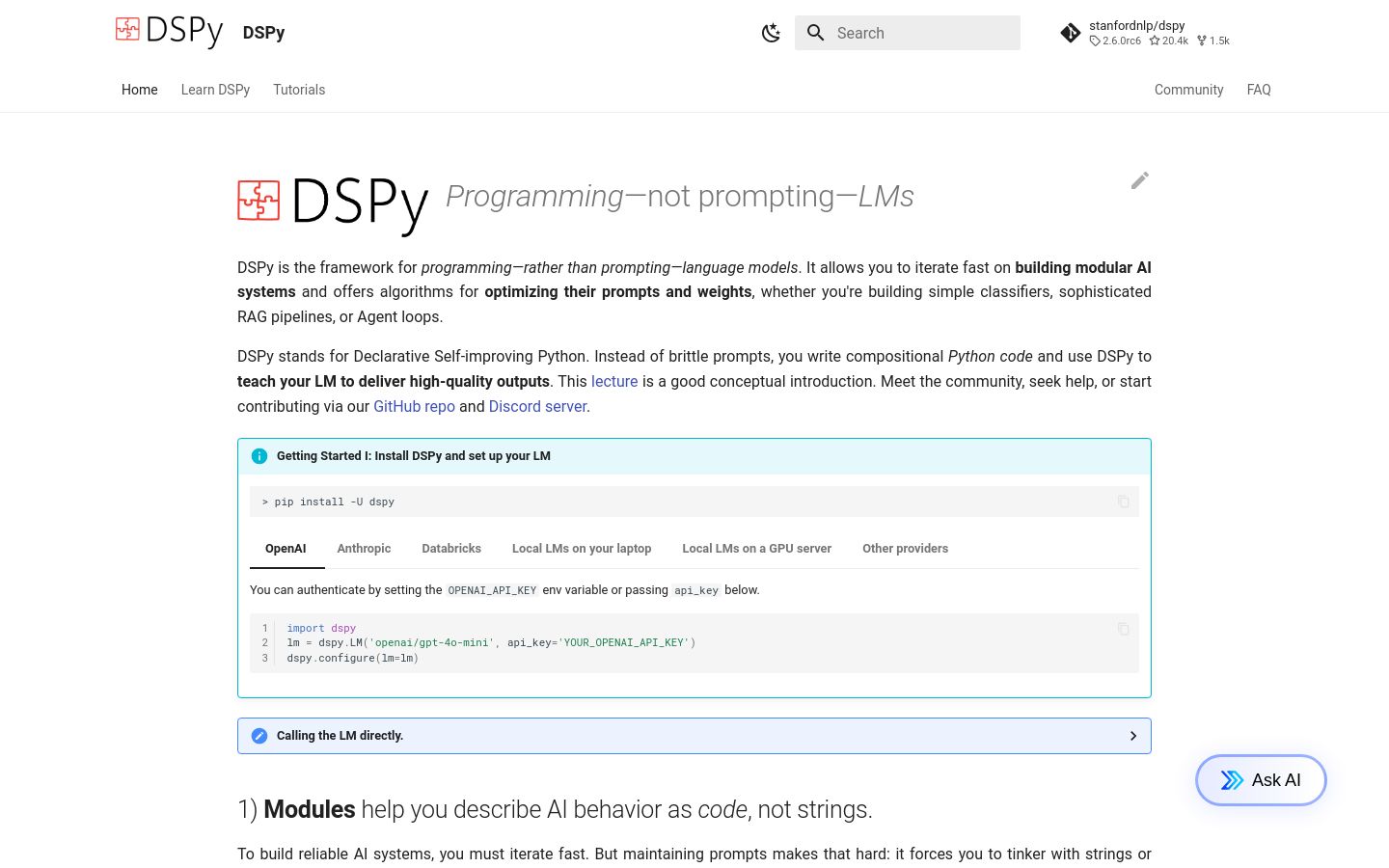1389x868 pixels.
Task: Click the pencil icon beside Calling the LM
Action: [x=259, y=736]
